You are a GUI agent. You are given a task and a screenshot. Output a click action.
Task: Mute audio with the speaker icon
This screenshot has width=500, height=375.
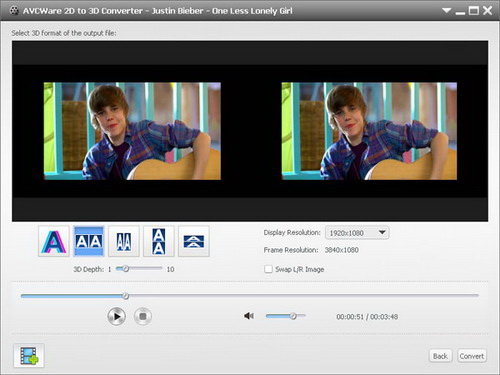pos(249,316)
